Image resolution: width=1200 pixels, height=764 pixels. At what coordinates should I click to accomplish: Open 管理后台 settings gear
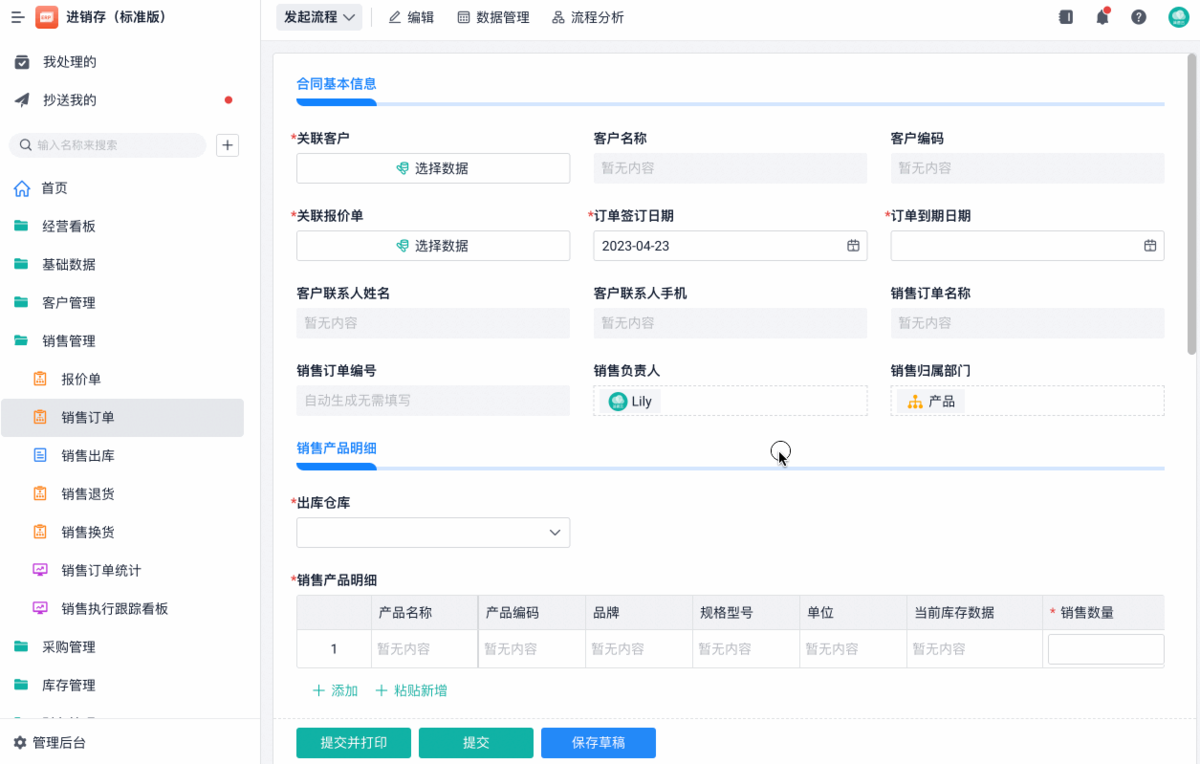coord(20,743)
